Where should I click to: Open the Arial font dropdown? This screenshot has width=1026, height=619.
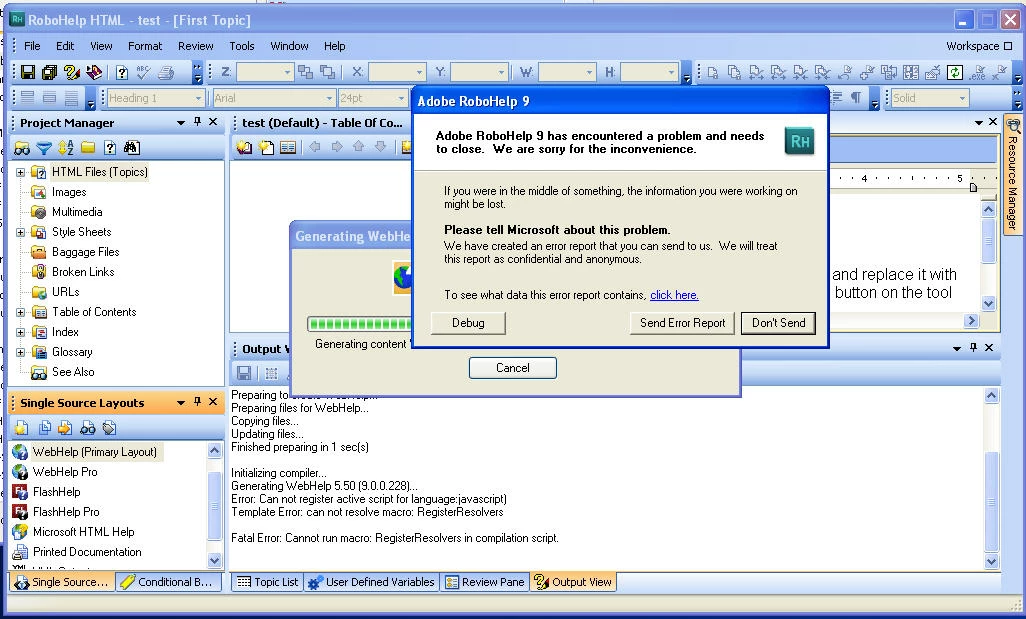click(329, 98)
